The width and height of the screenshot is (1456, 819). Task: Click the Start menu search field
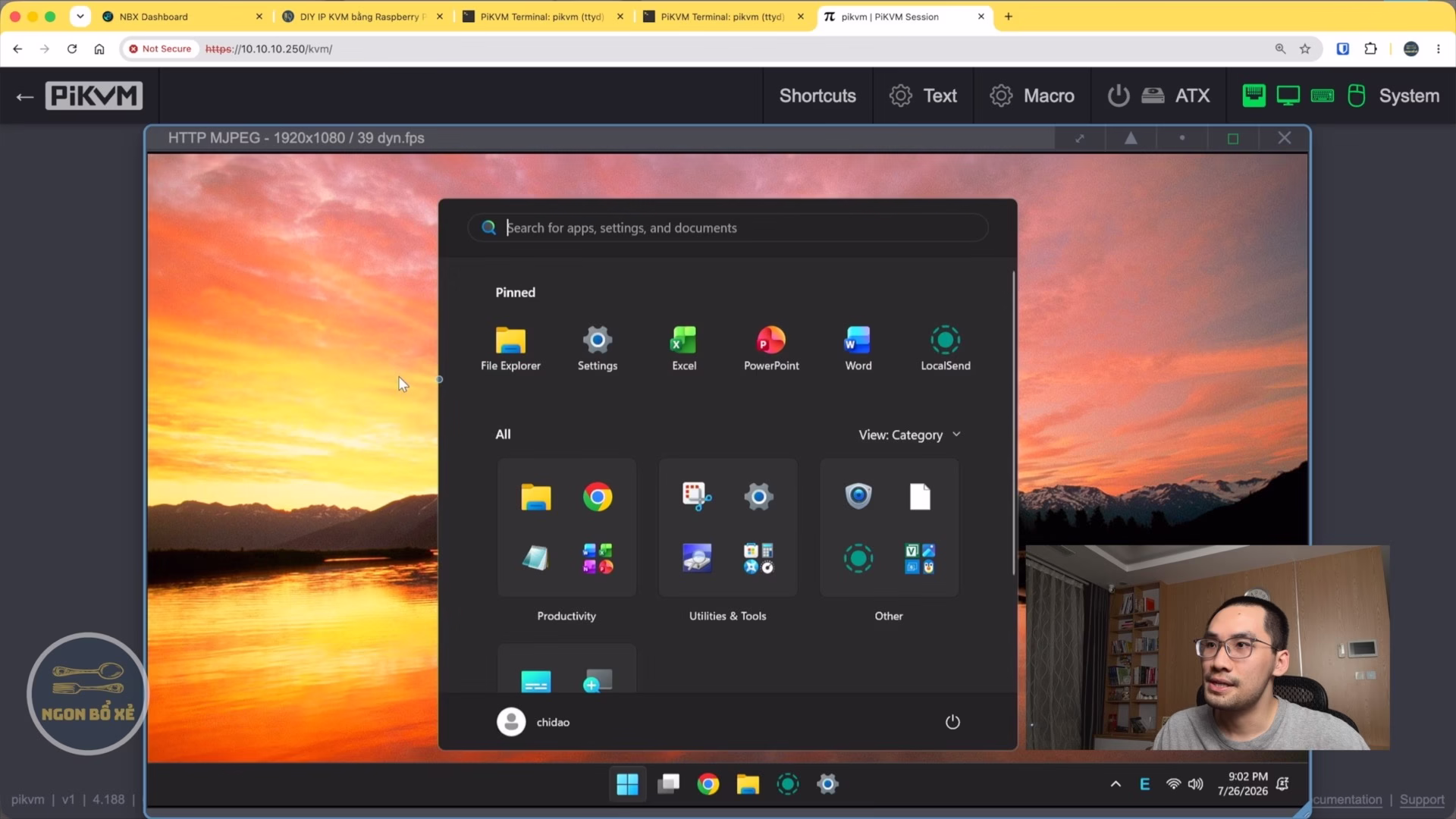(728, 227)
